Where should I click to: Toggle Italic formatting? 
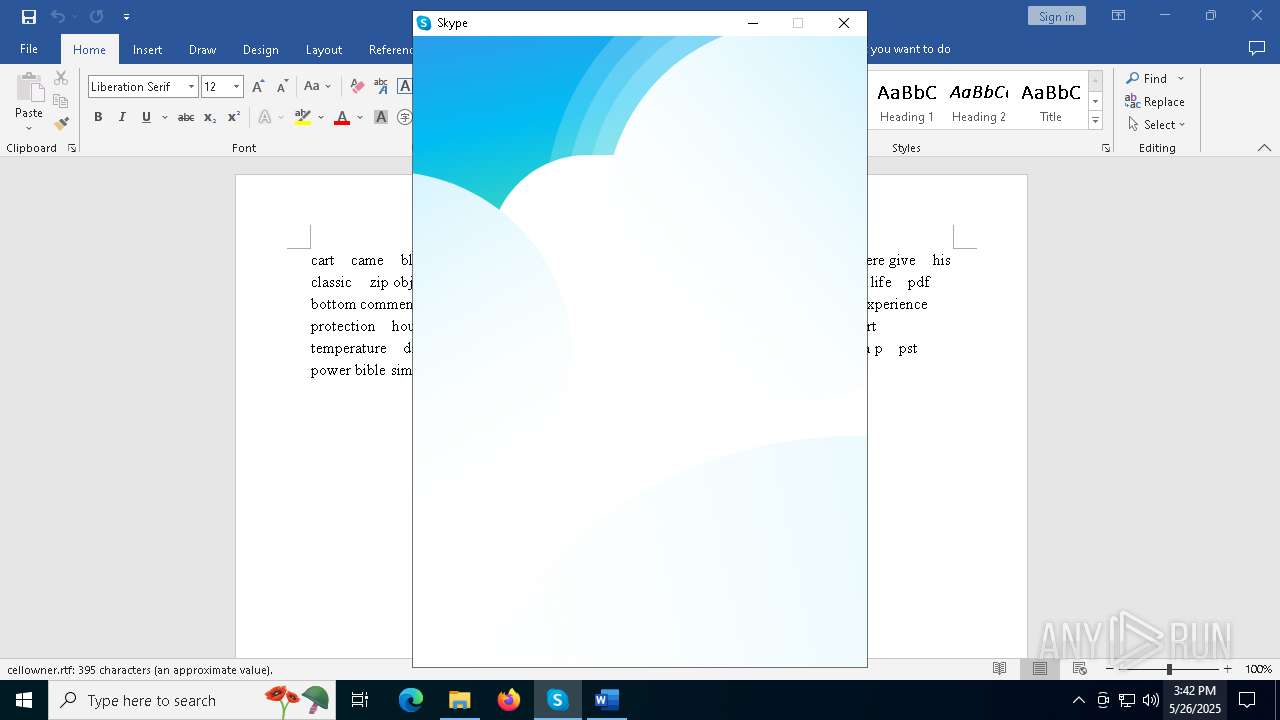122,117
